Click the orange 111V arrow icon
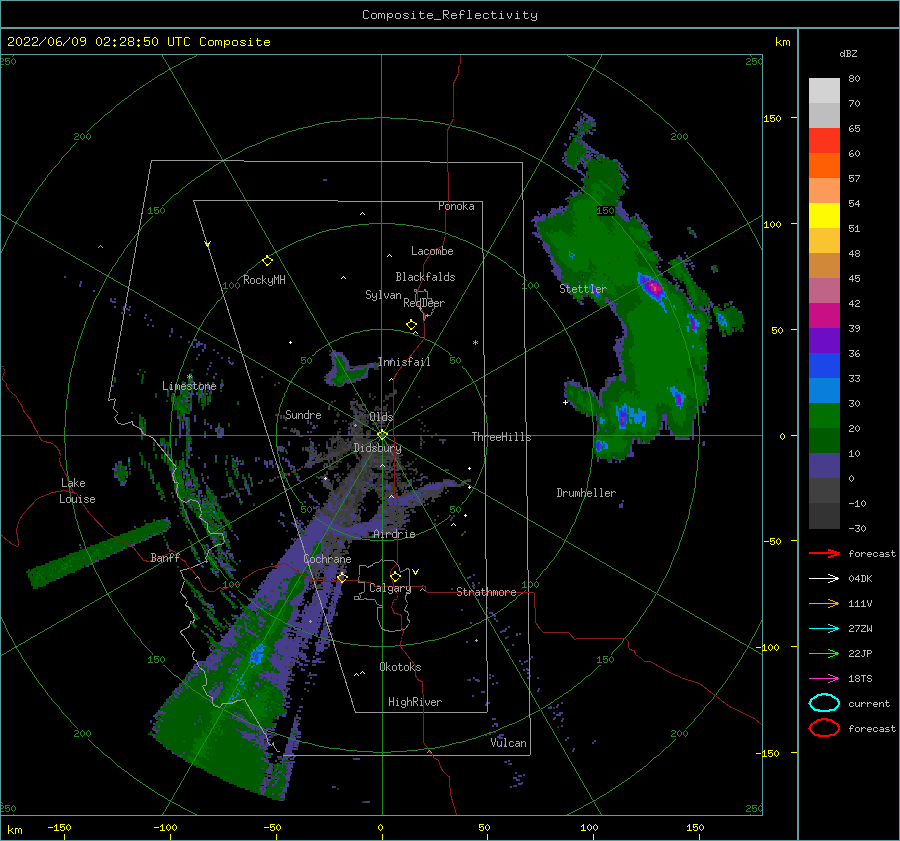The width and height of the screenshot is (900, 841). click(x=824, y=603)
